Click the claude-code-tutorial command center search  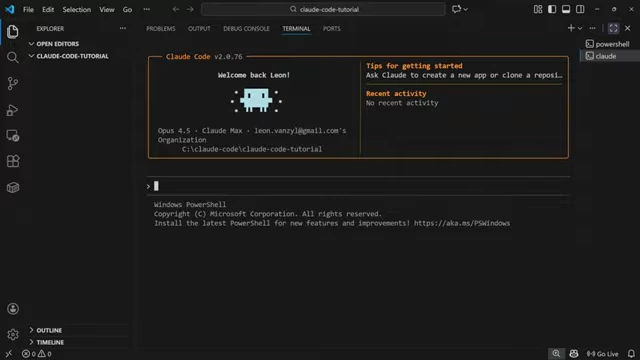(x=323, y=9)
